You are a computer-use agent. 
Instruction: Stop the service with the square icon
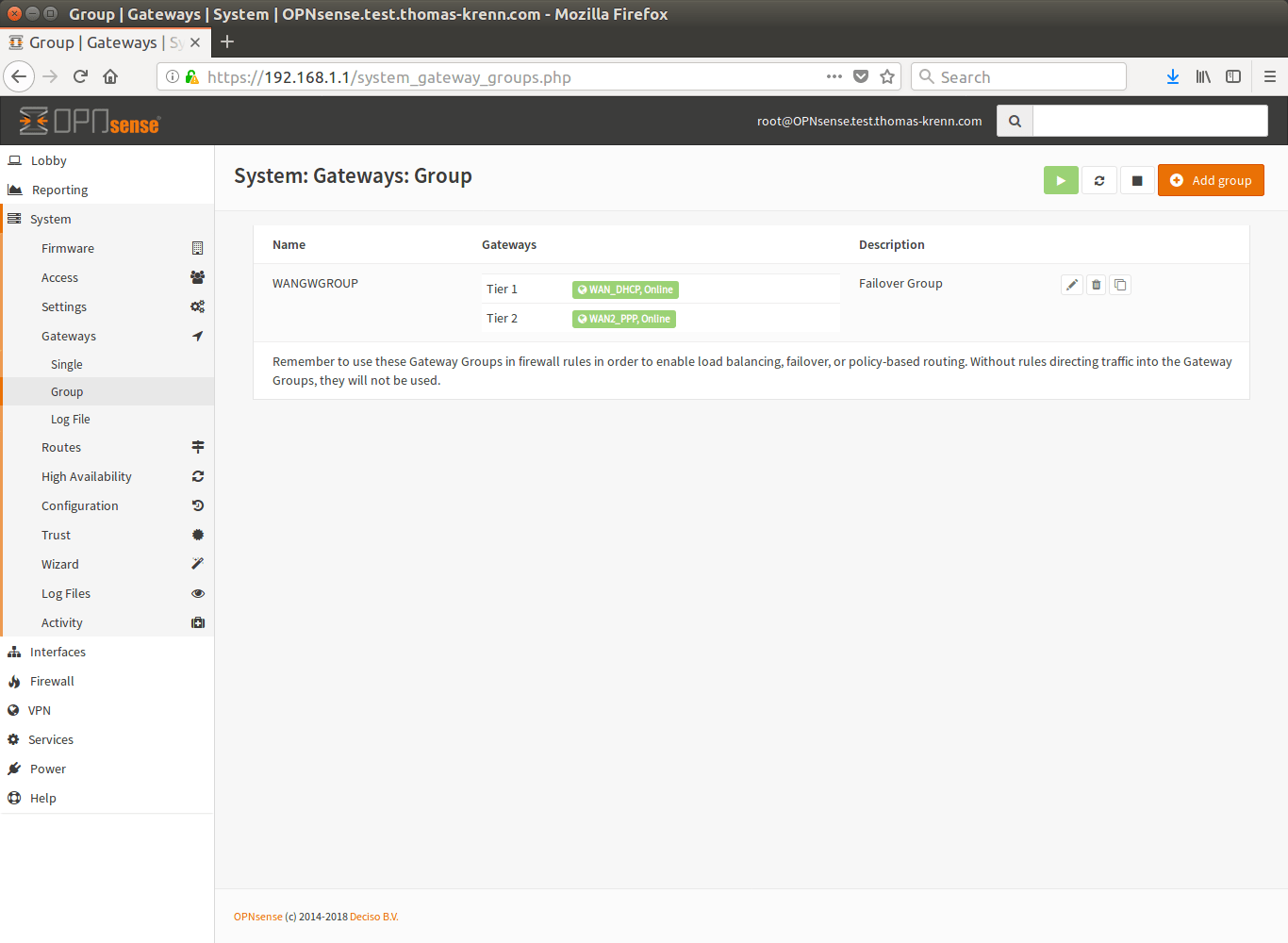[x=1137, y=180]
